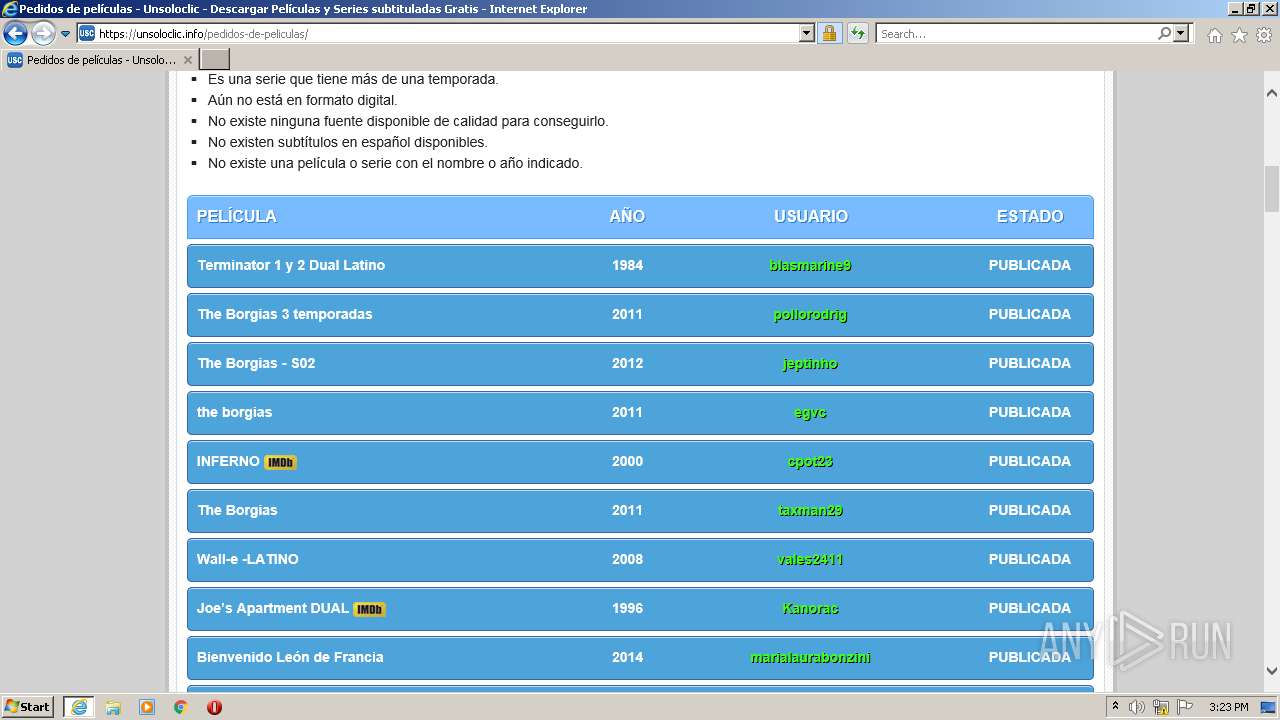Click the browser Forward arrow button
Viewport: 1280px width, 720px height.
tap(43, 33)
